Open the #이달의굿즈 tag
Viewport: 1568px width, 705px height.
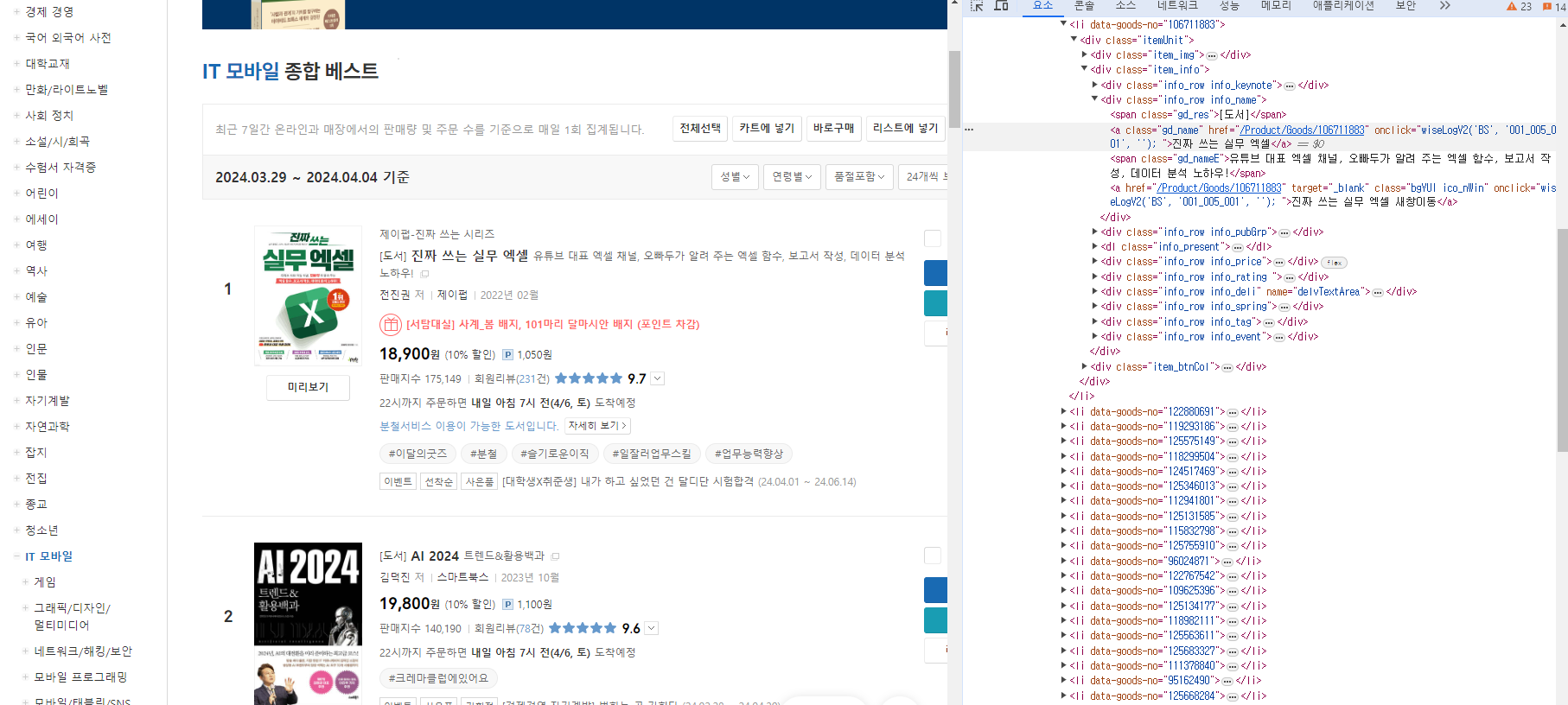tap(417, 454)
